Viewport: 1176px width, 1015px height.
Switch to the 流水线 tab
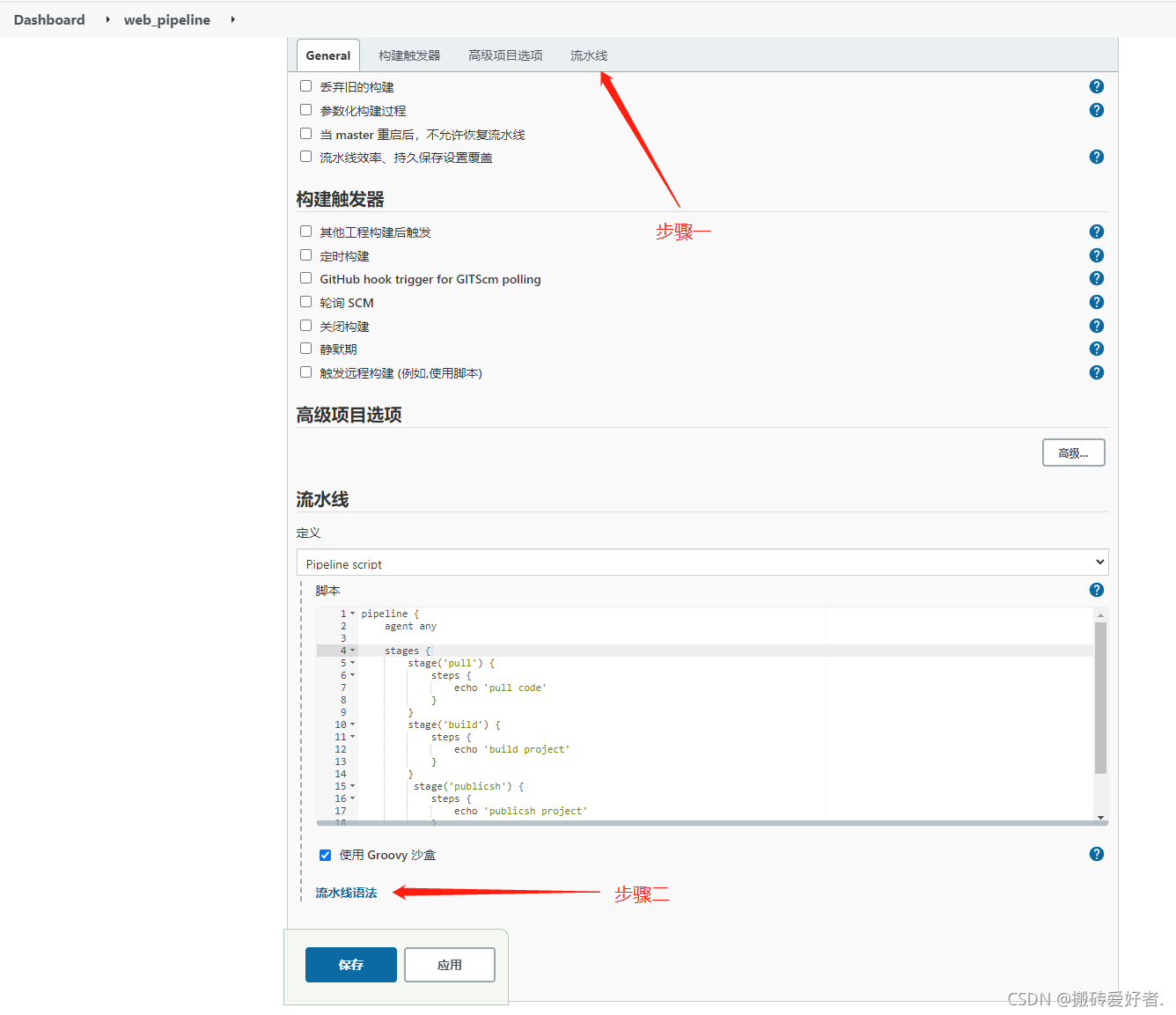589,55
